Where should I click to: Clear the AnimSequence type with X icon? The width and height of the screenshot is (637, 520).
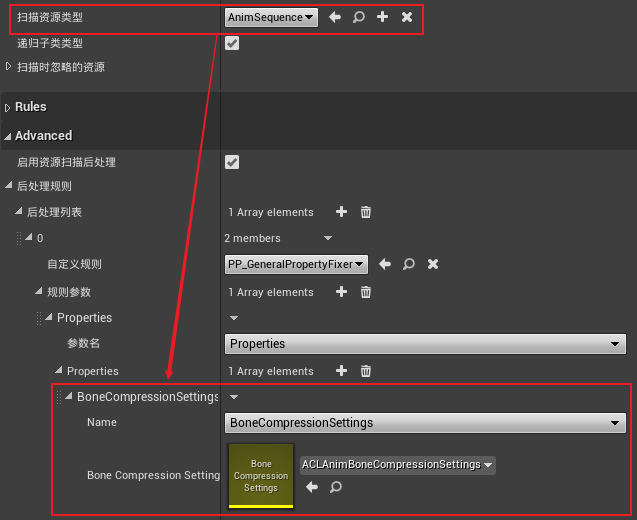[407, 17]
